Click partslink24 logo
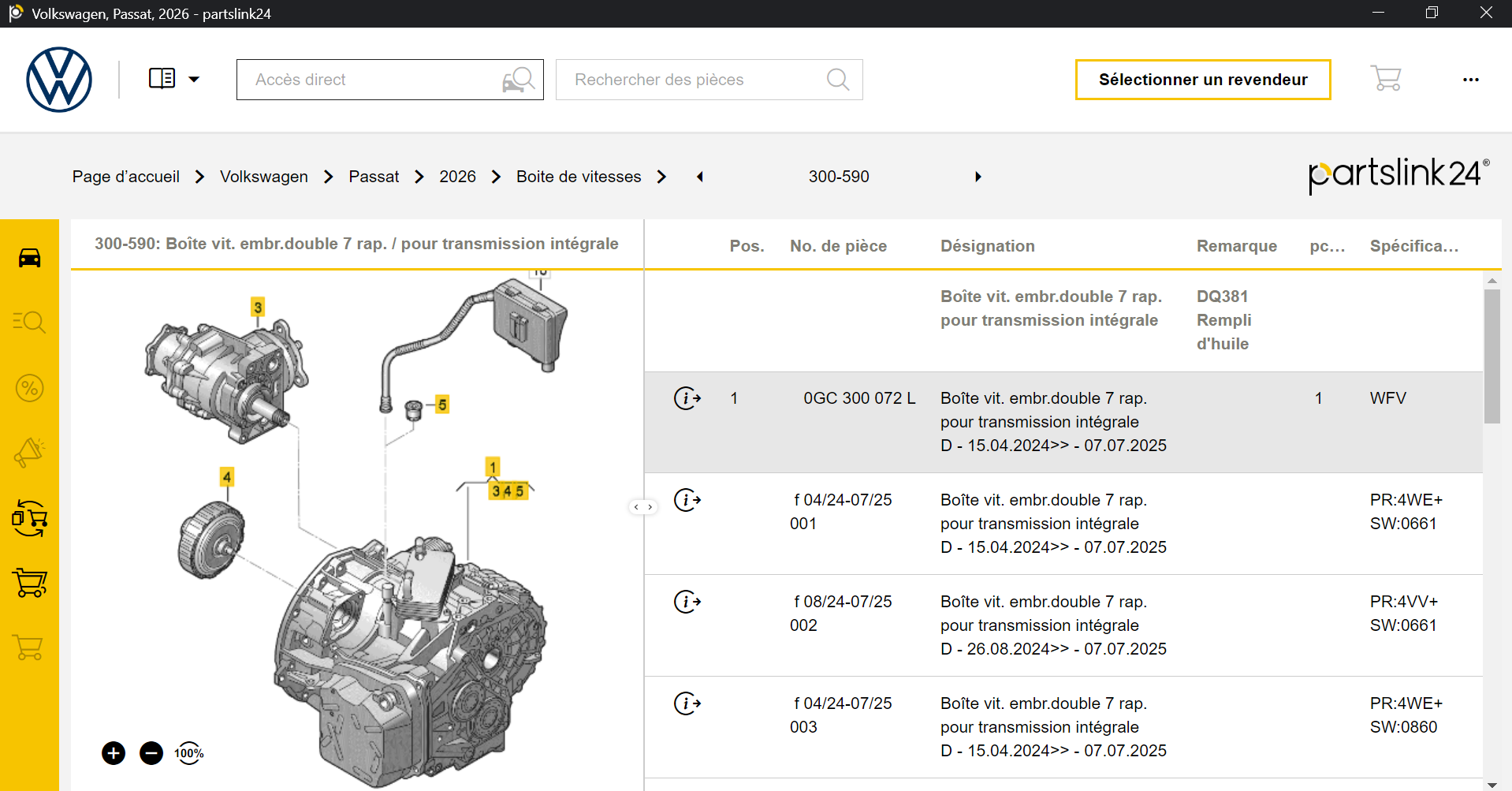Screen dimensions: 1512x791 pos(1398,175)
